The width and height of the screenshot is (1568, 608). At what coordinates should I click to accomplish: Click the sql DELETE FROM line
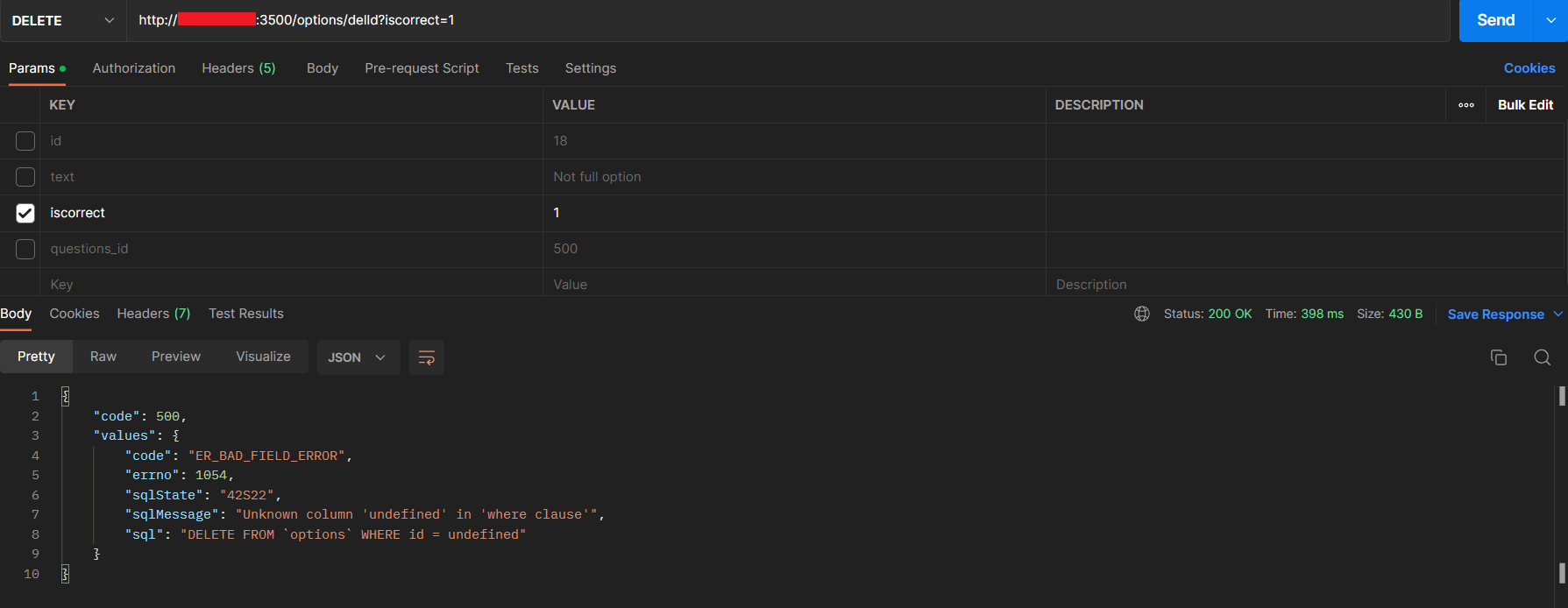click(325, 534)
